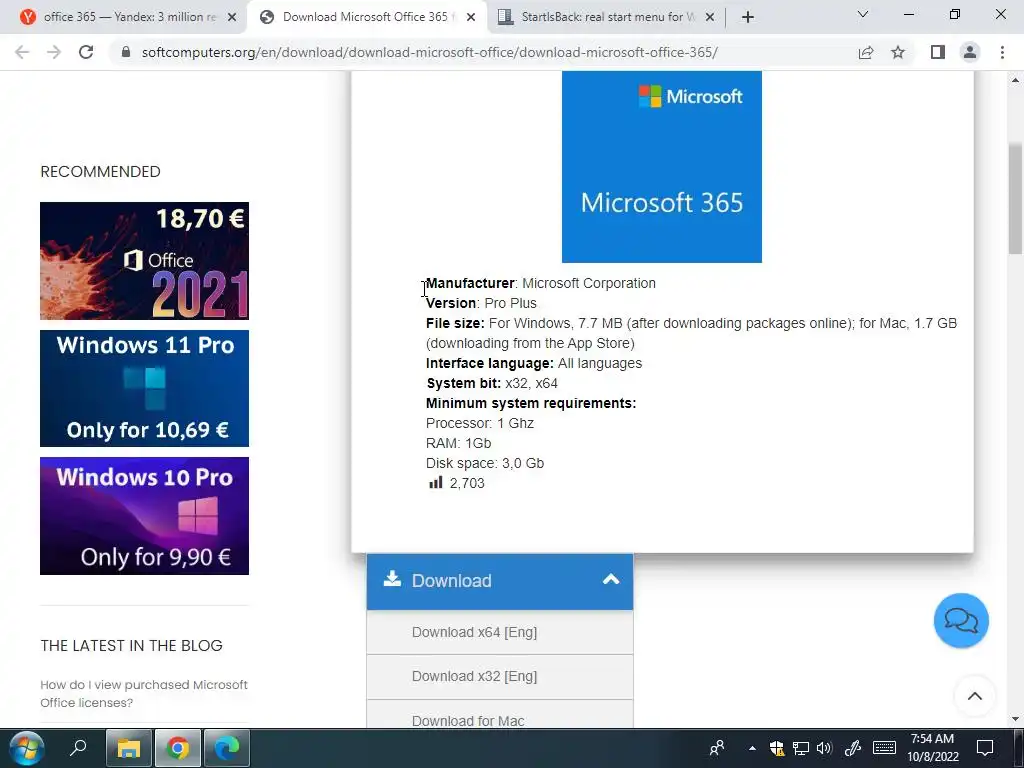Switch to the StartIsBack tab
The height and width of the screenshot is (768, 1024).
(x=605, y=17)
